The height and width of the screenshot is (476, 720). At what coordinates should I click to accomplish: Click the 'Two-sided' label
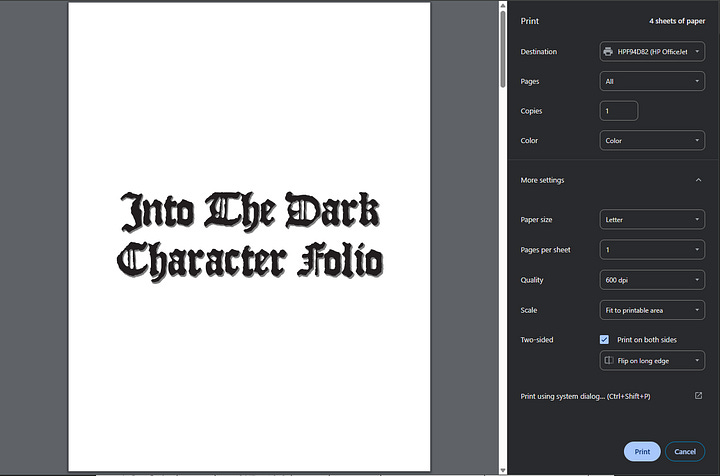(x=537, y=340)
